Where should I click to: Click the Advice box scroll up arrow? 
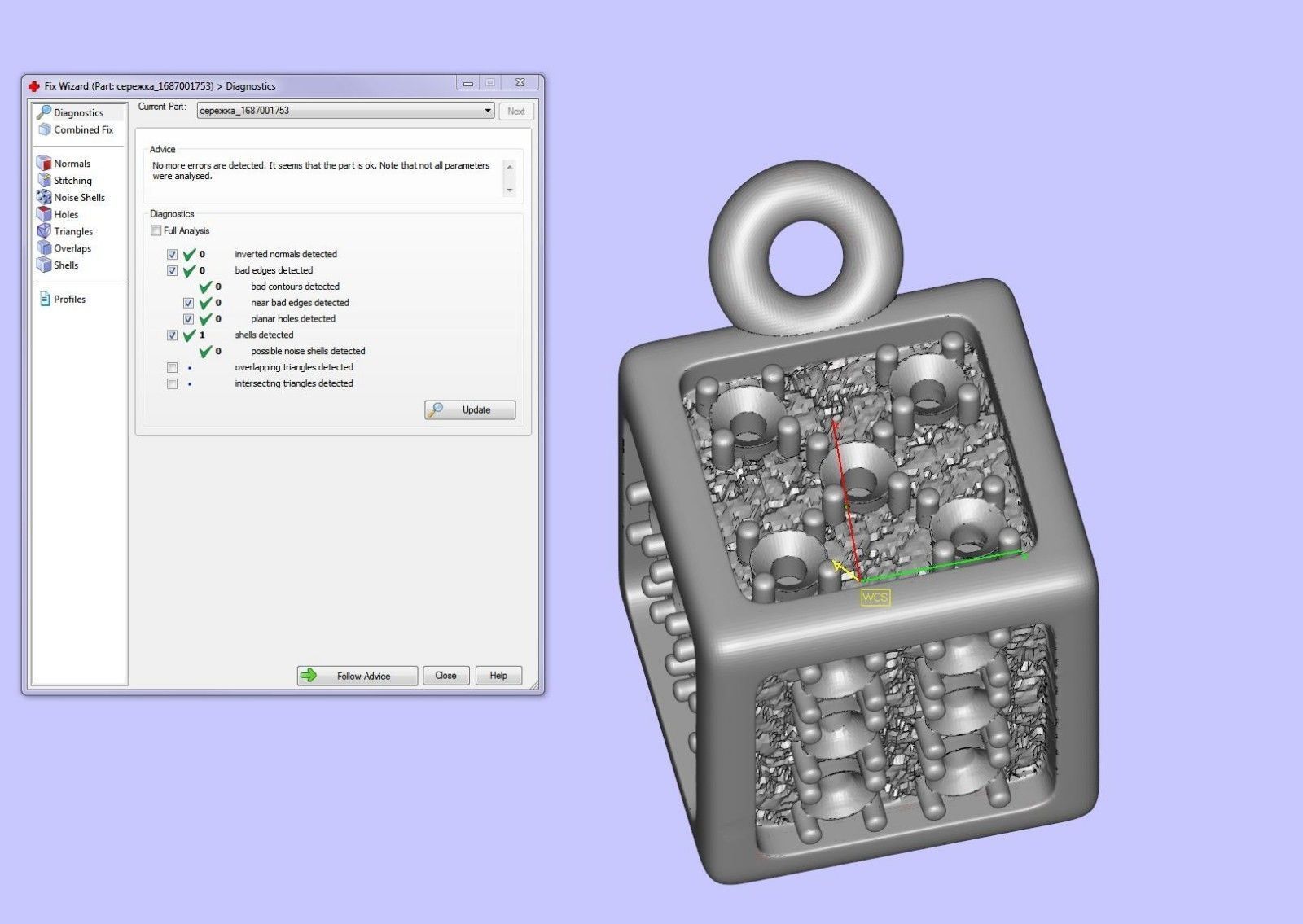(510, 167)
